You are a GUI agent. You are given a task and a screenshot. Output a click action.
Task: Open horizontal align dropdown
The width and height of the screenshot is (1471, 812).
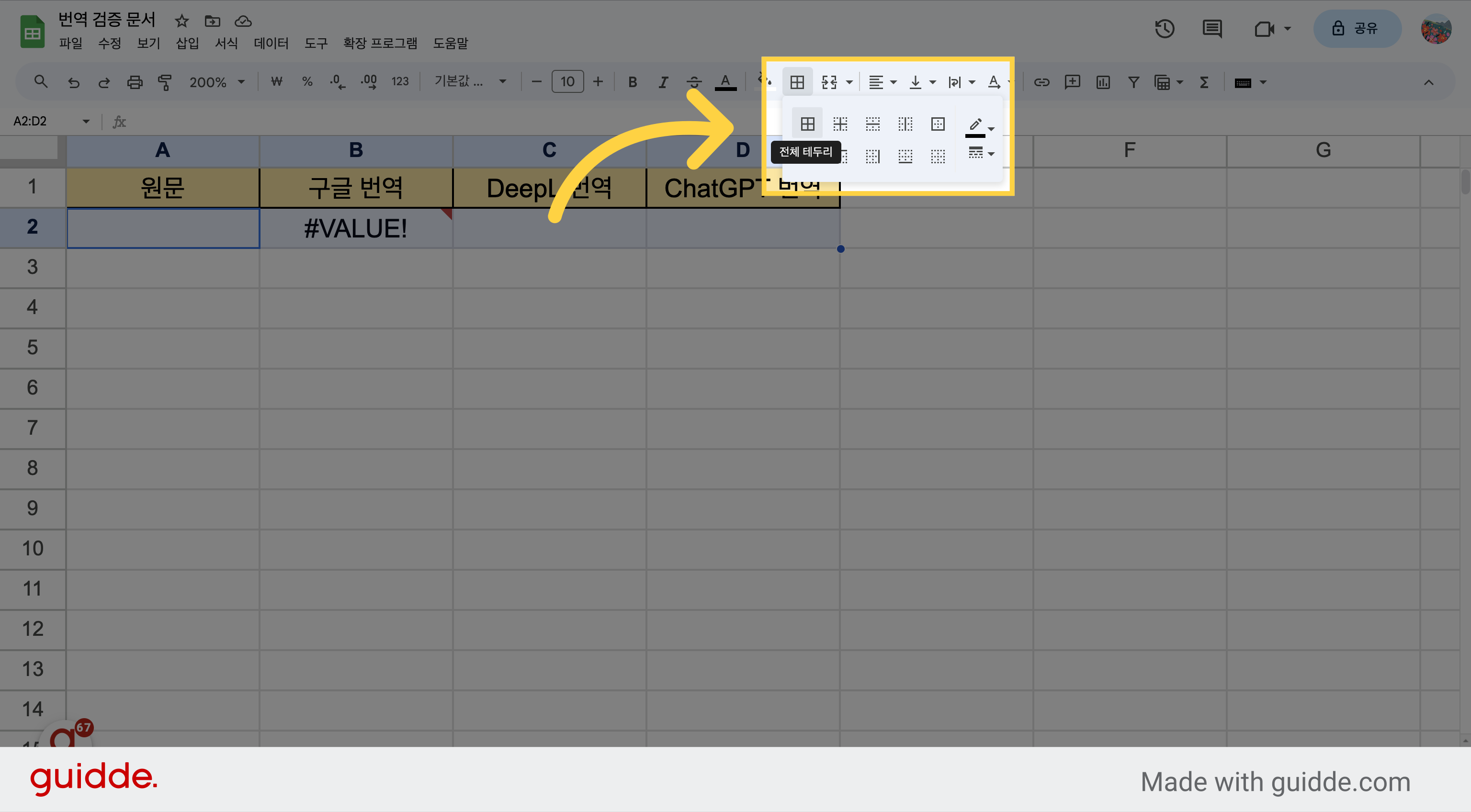[882, 82]
